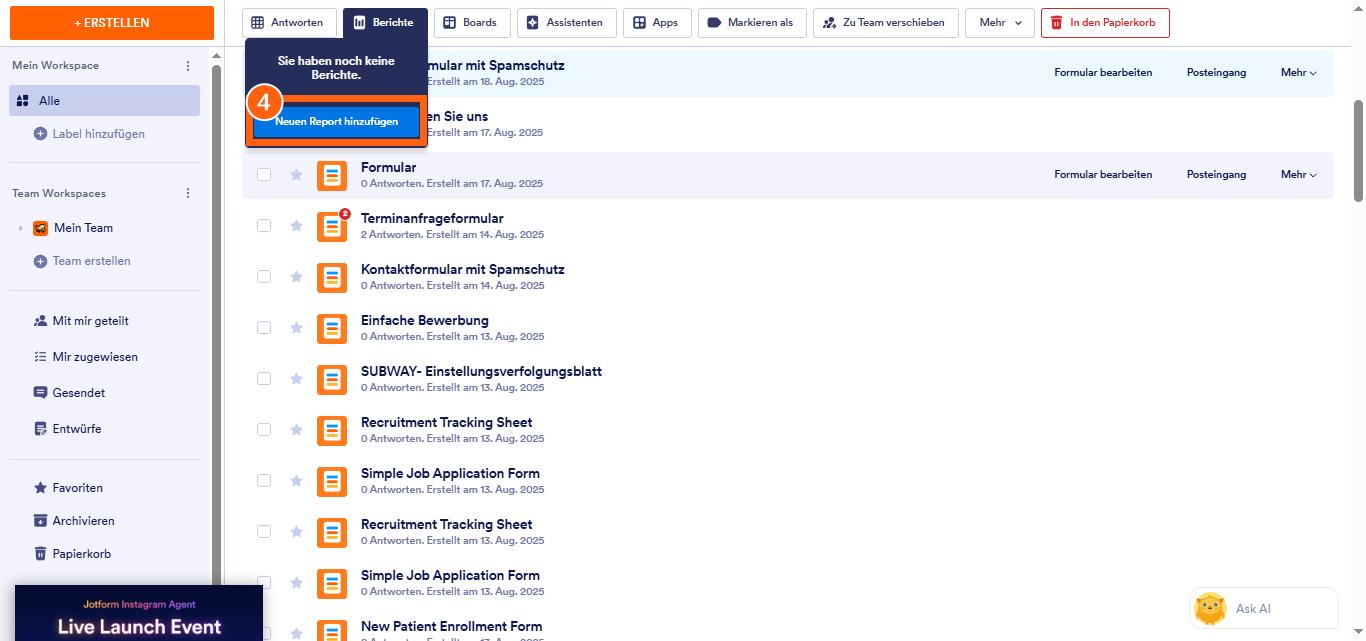Select the Terminanfrageformular checkbox
Screen dimensions: 1366x641
click(x=264, y=226)
